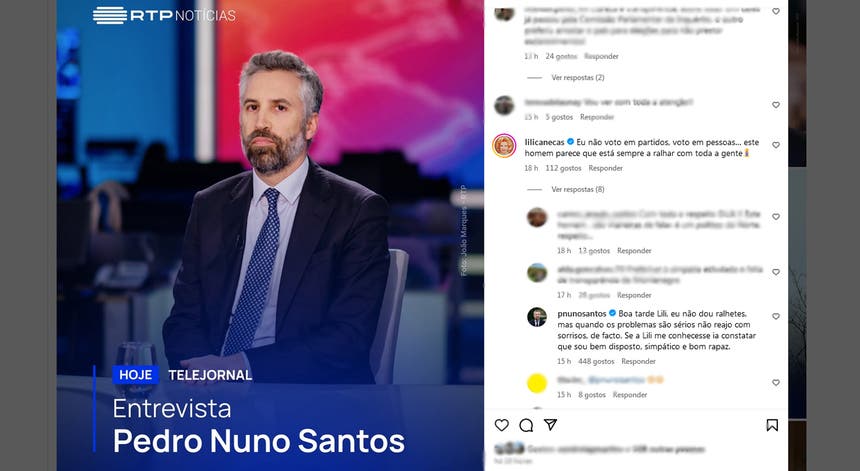Viewport: 860px width, 471px height.
Task: View 448 gostos on pnunosantos reply
Action: pos(596,361)
